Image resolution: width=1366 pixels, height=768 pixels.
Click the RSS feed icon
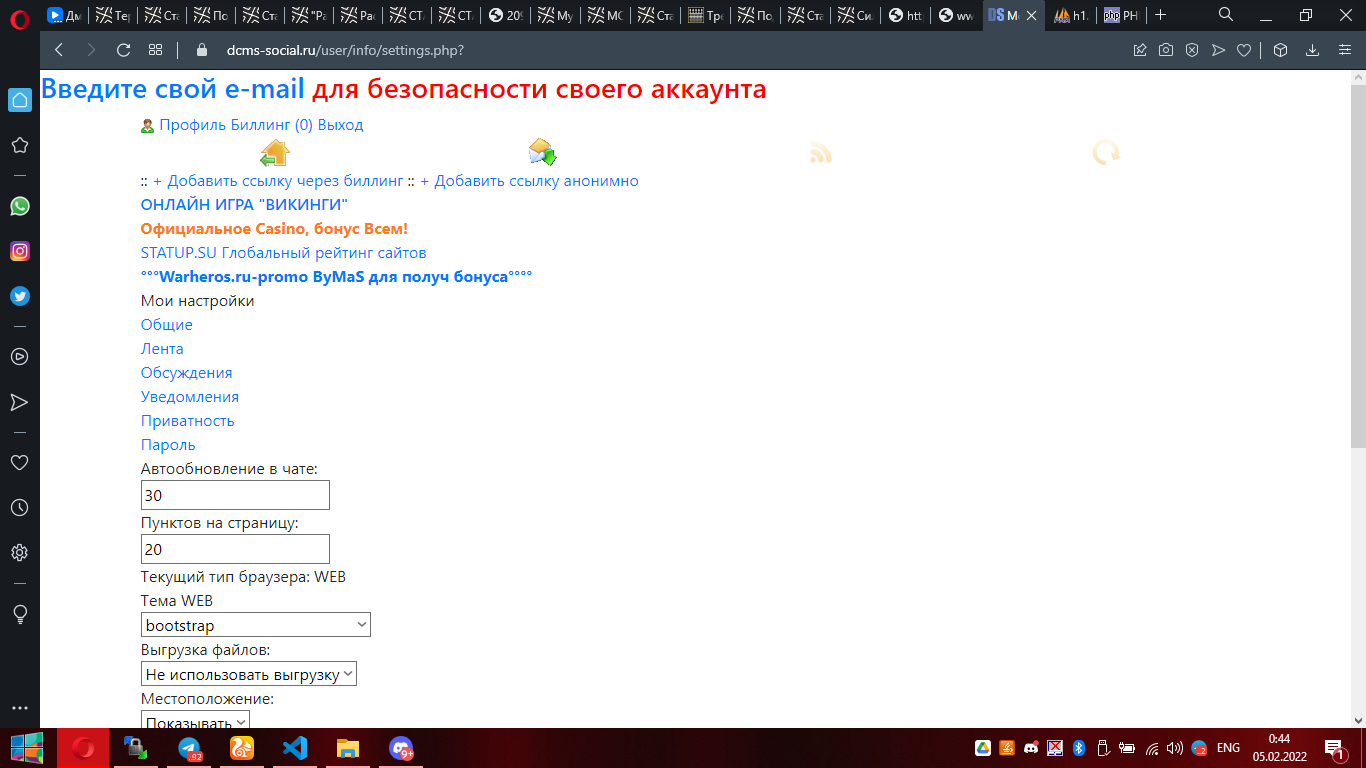click(820, 153)
